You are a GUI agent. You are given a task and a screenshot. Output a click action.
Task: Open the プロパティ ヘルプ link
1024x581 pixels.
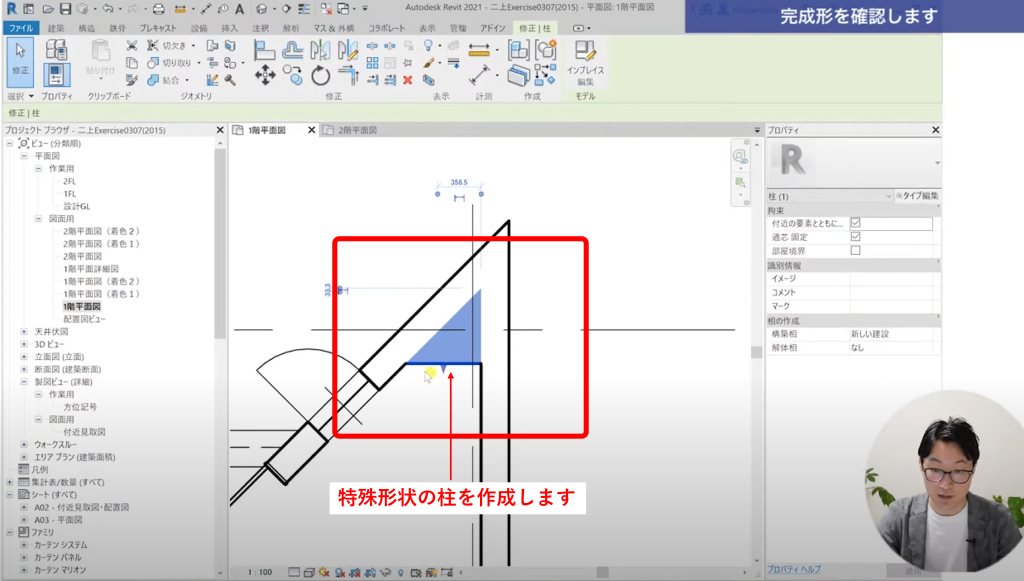(x=794, y=569)
